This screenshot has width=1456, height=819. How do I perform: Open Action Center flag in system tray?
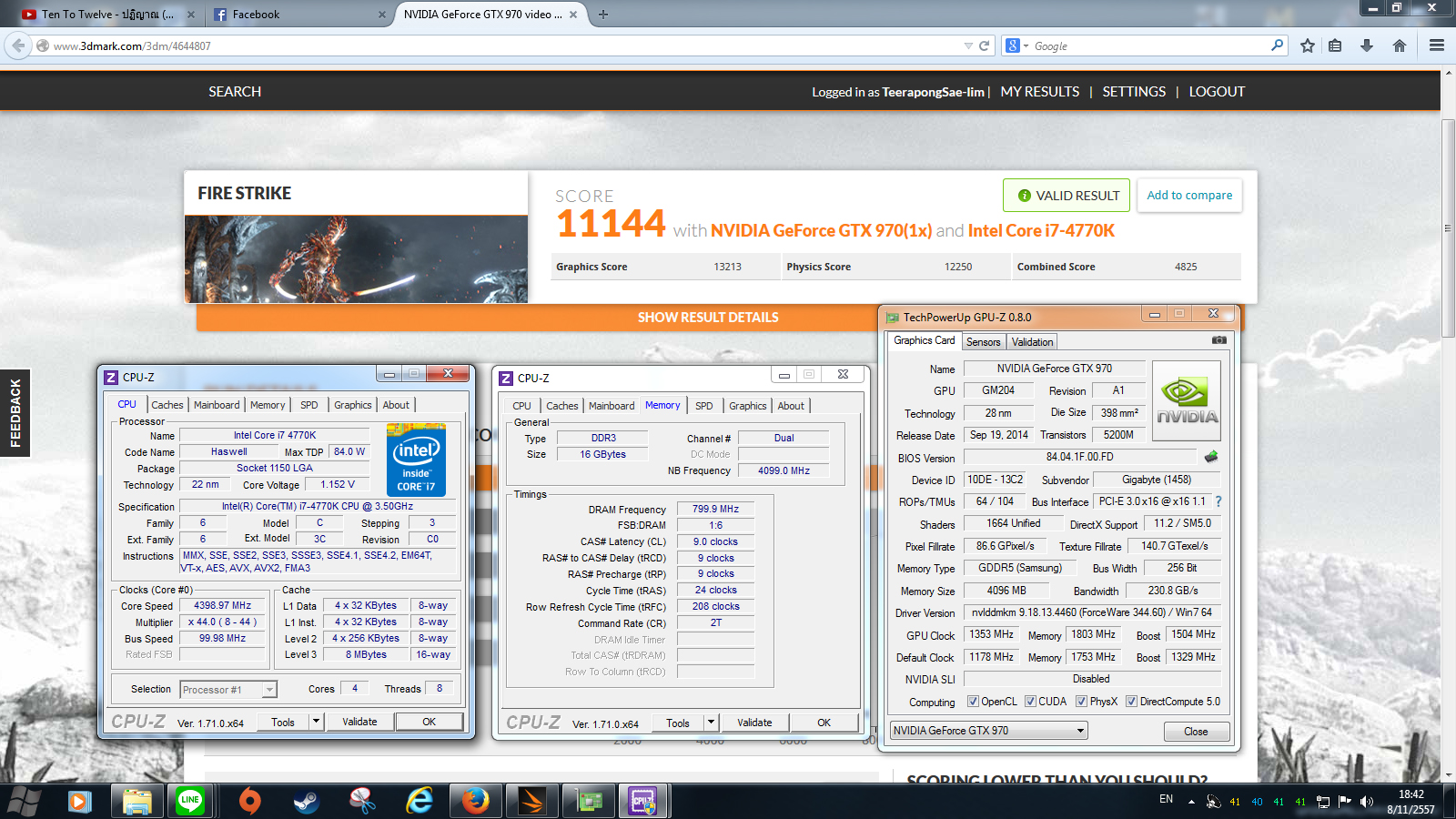1345,802
